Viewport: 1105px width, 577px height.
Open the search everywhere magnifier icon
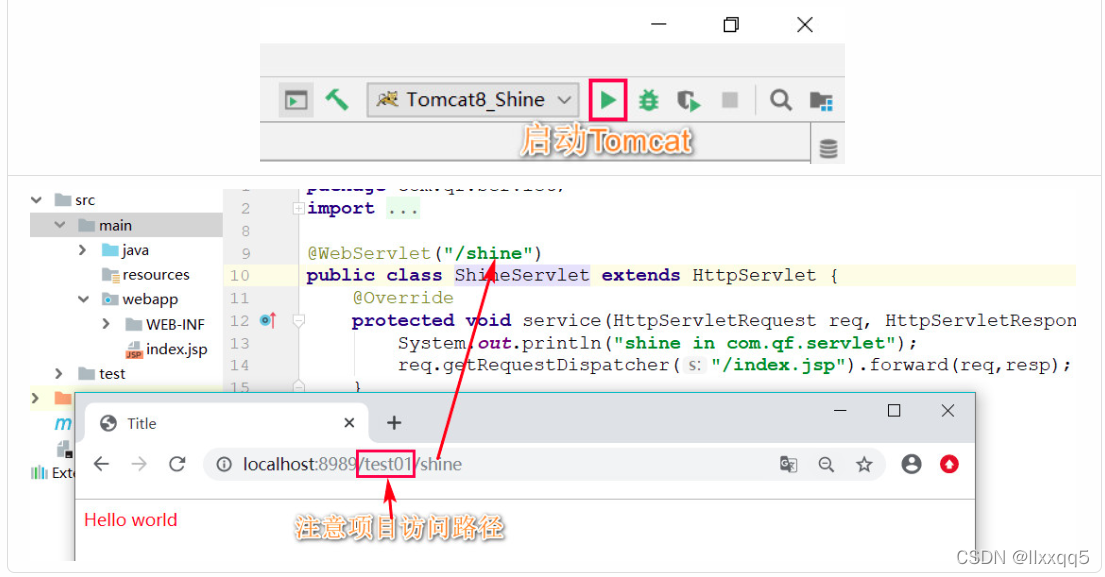[x=780, y=100]
